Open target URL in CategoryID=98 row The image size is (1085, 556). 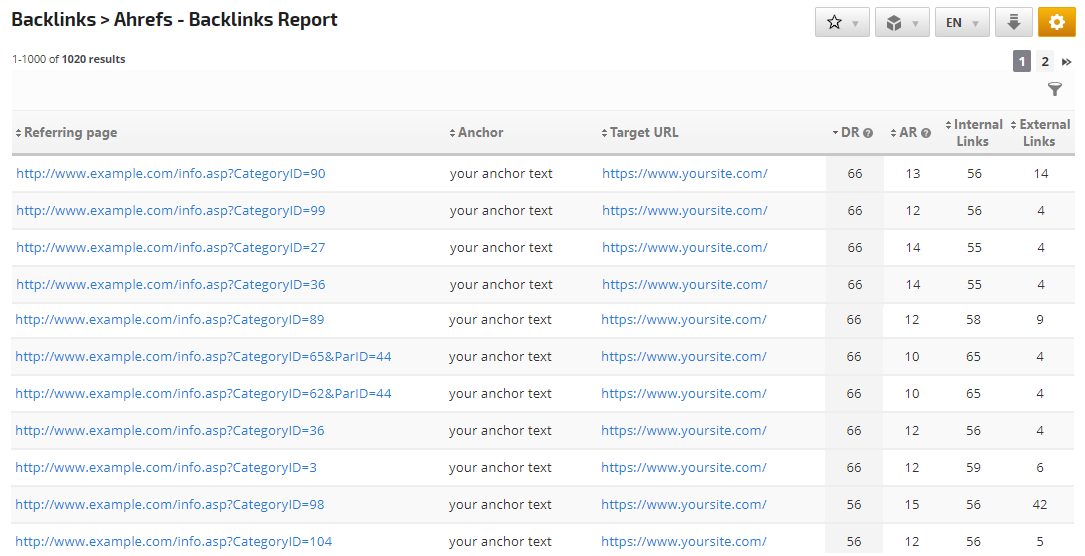[684, 505]
